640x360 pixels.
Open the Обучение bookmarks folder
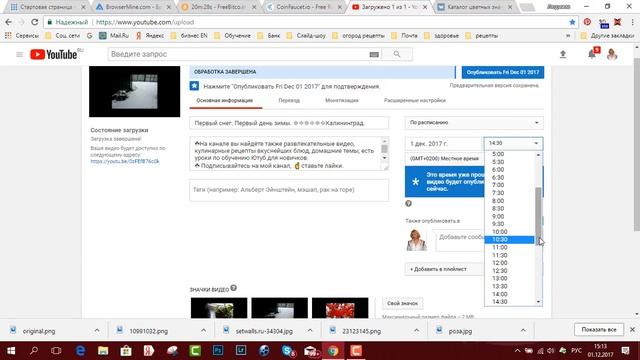click(232, 36)
